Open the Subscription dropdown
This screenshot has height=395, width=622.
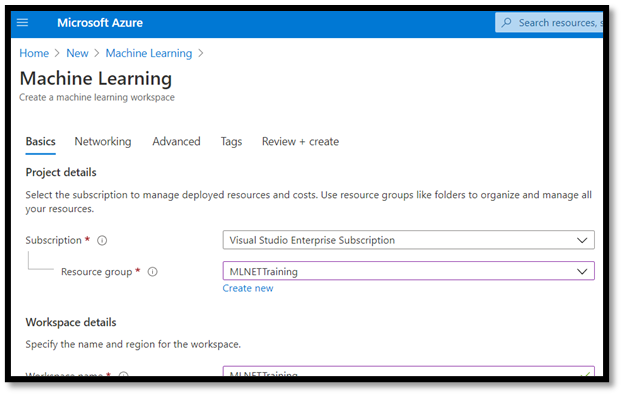[x=409, y=240]
